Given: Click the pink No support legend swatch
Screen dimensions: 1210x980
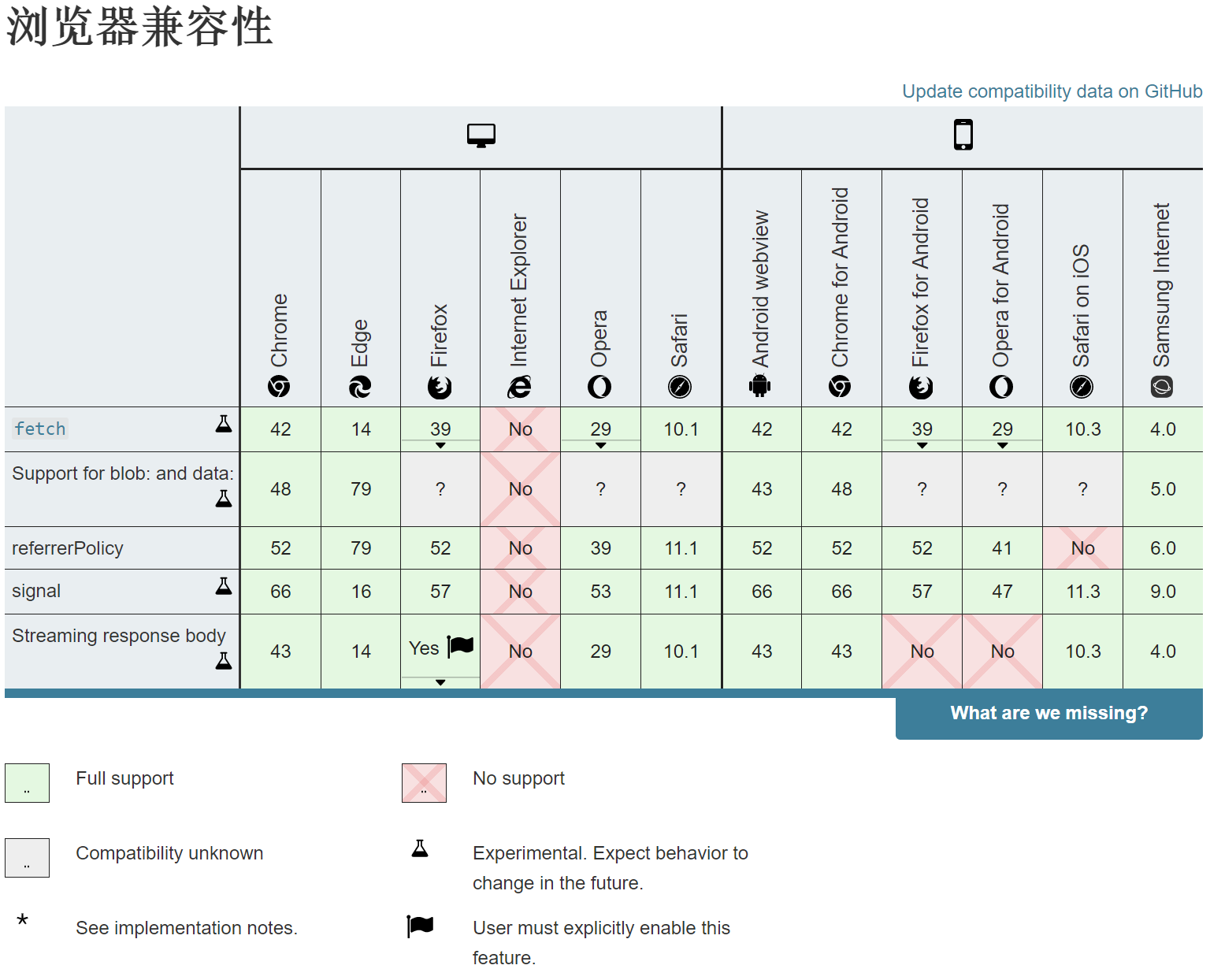Looking at the screenshot, I should [x=424, y=783].
